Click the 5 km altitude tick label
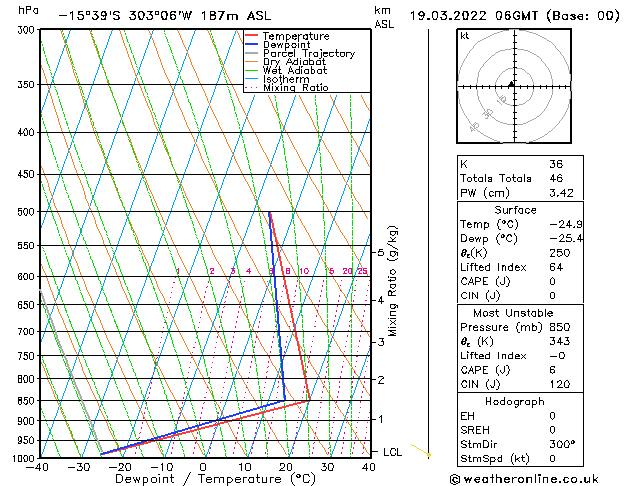The image size is (629, 486). tap(381, 253)
